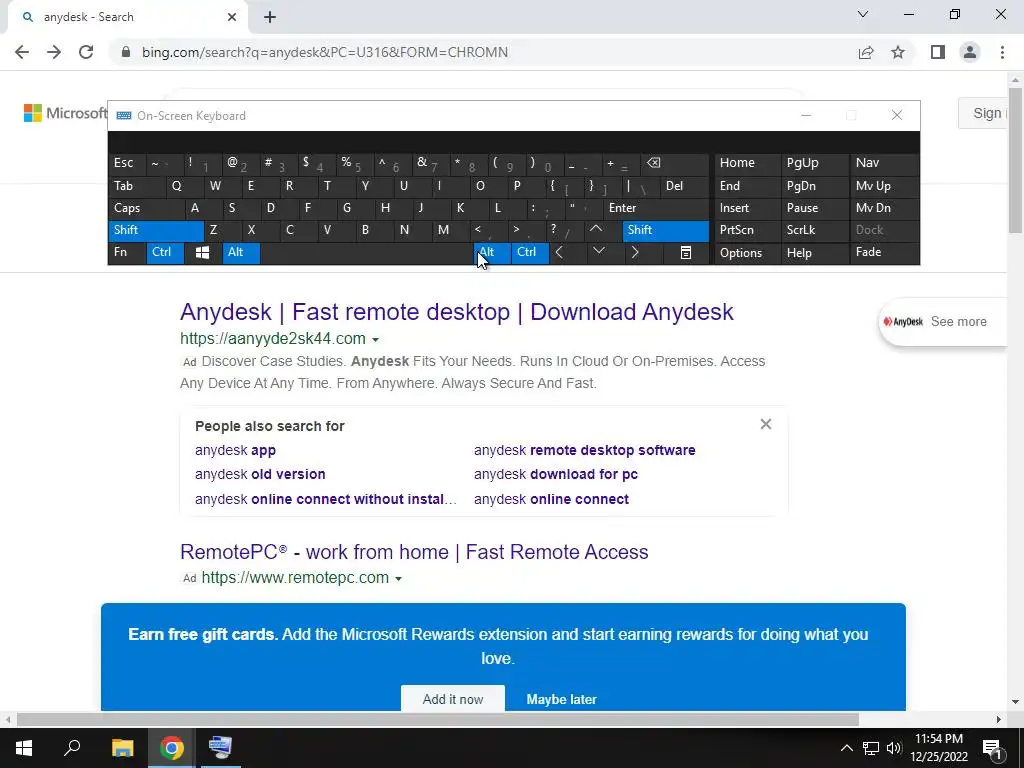Toggle the left Shift key

pos(155,230)
